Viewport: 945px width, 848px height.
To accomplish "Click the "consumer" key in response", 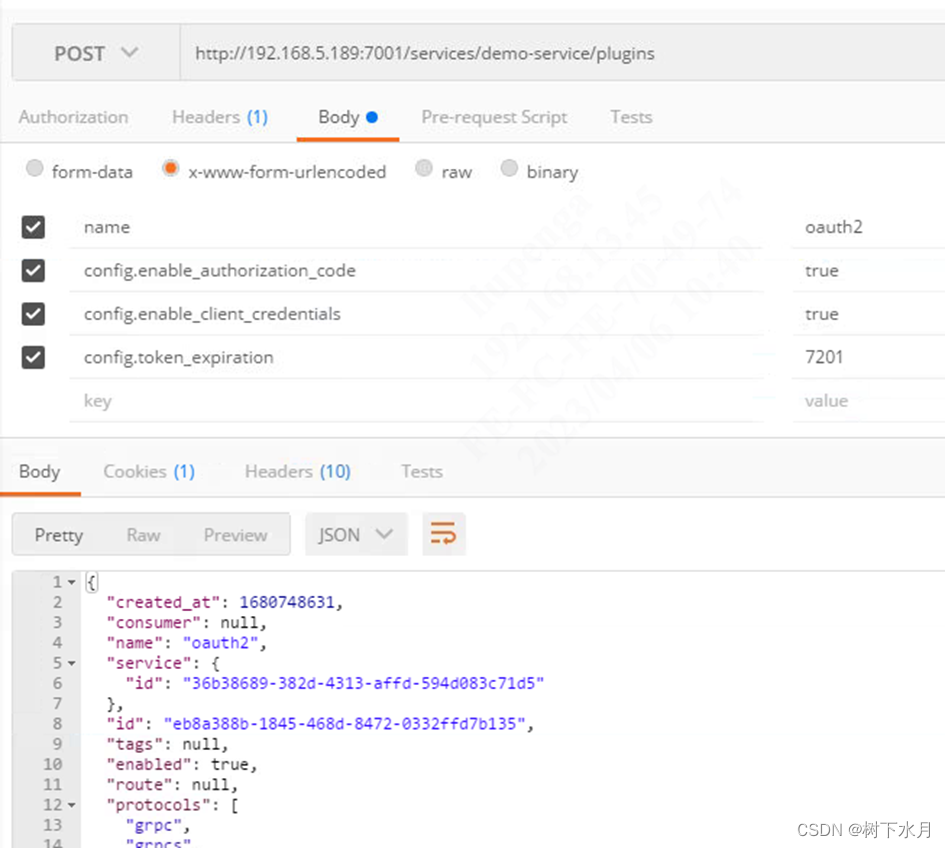I will [x=154, y=623].
